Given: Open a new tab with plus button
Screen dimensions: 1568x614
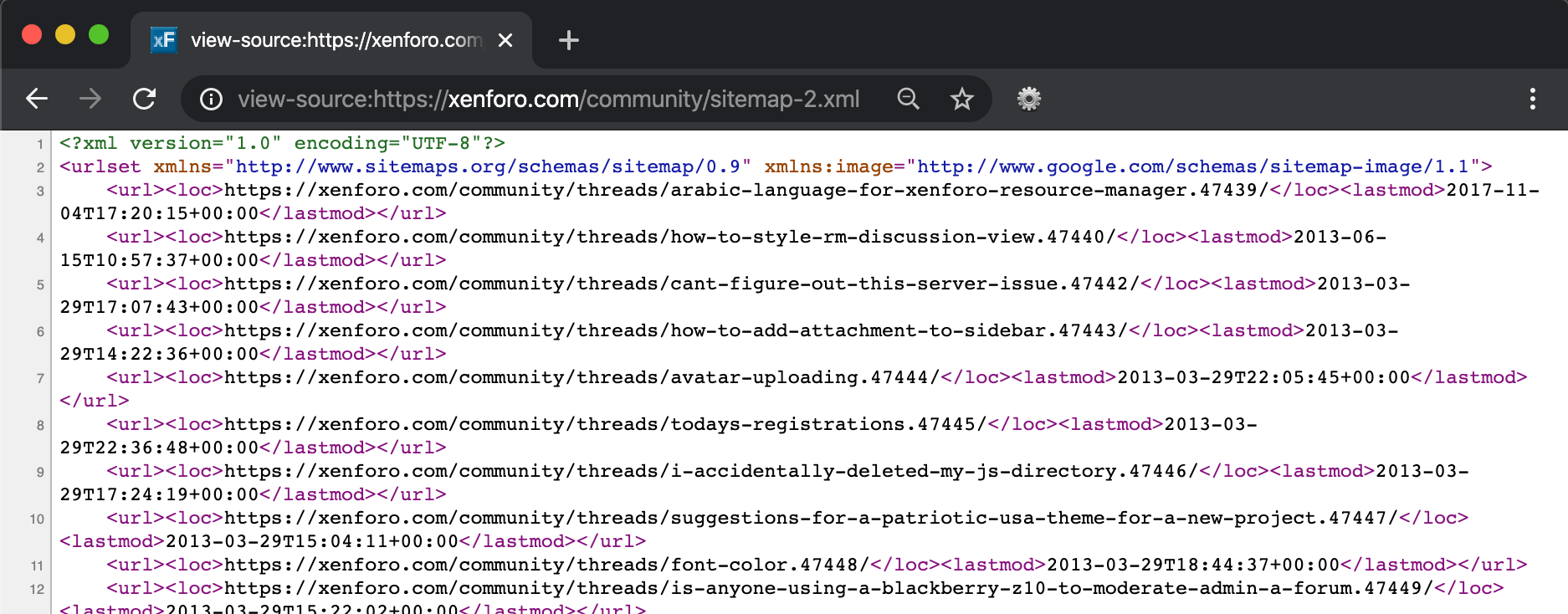Looking at the screenshot, I should 569,40.
